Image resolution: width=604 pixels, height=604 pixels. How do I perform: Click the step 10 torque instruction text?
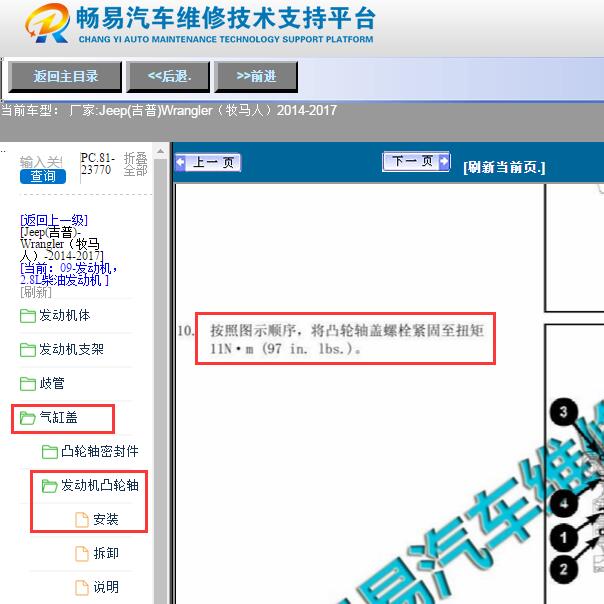(x=346, y=339)
